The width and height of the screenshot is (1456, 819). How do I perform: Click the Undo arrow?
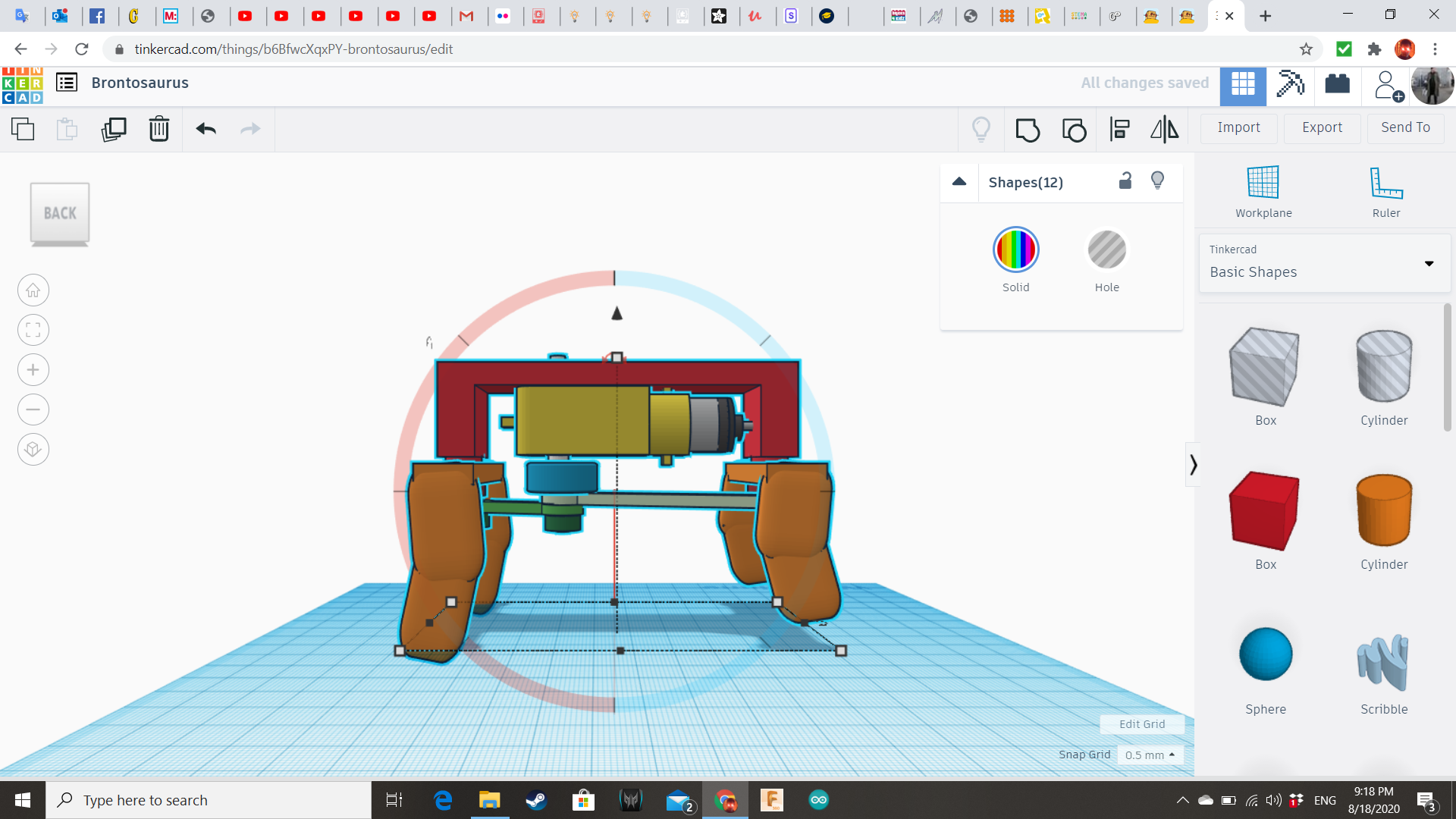pos(206,129)
